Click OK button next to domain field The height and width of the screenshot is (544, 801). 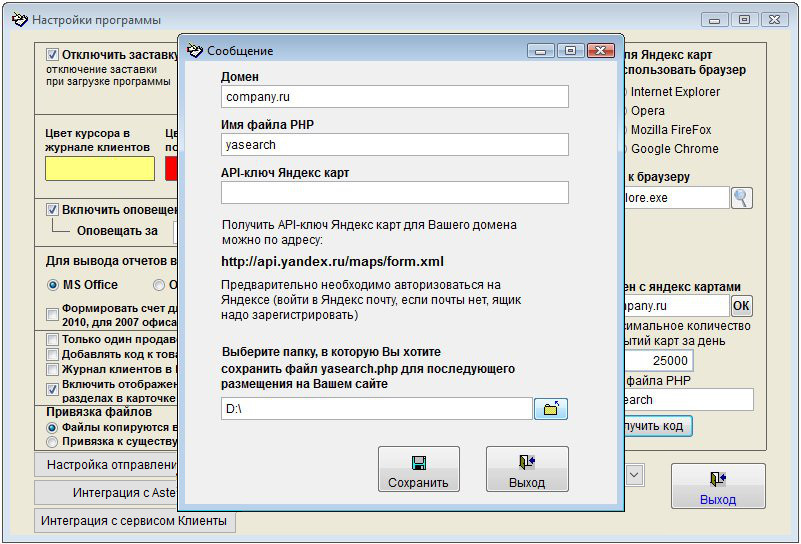pos(741,306)
